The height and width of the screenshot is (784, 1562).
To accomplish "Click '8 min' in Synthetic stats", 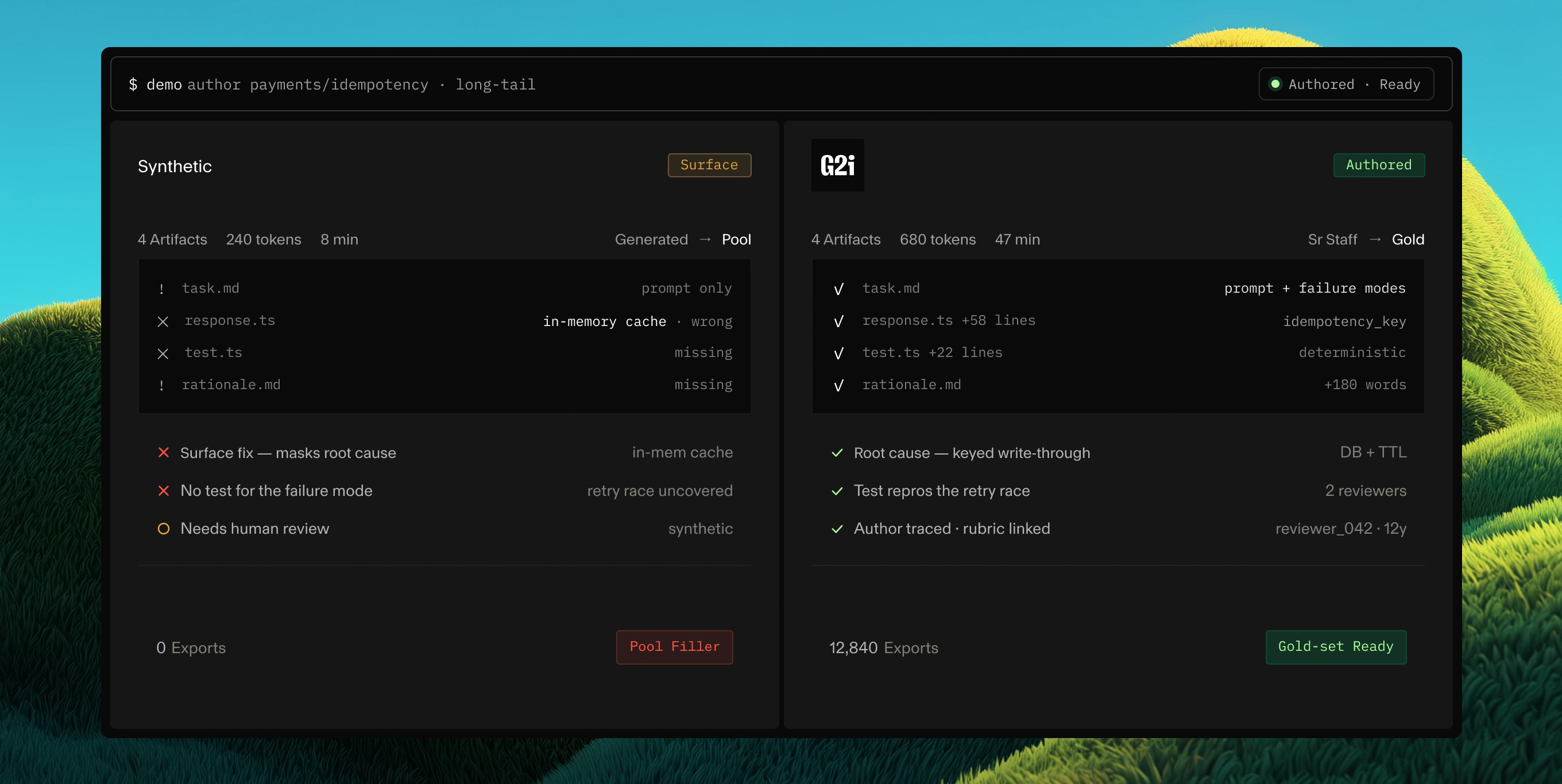I will coord(339,239).
